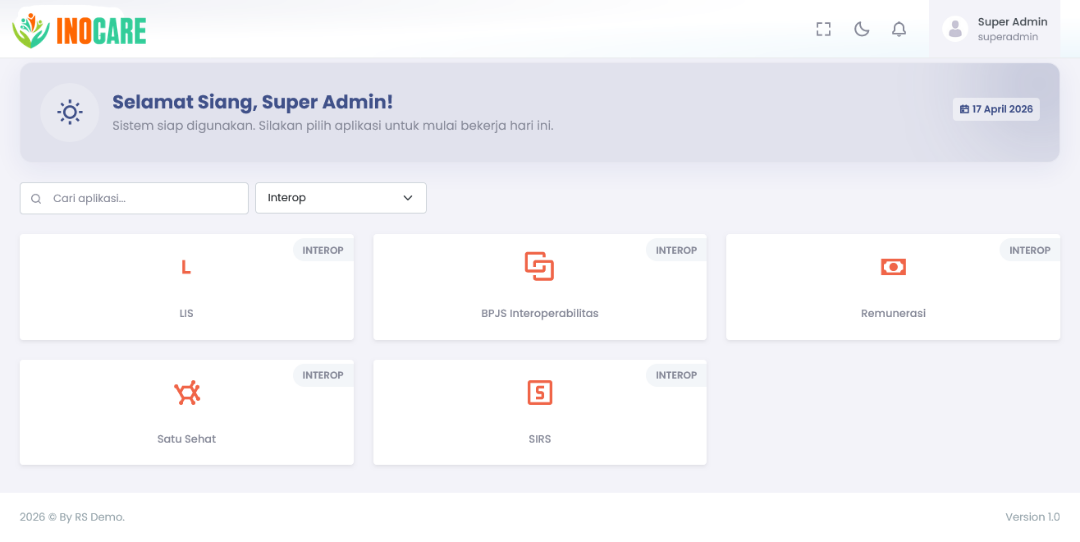
Task: Click the INOCARE logo
Action: pos(79,30)
